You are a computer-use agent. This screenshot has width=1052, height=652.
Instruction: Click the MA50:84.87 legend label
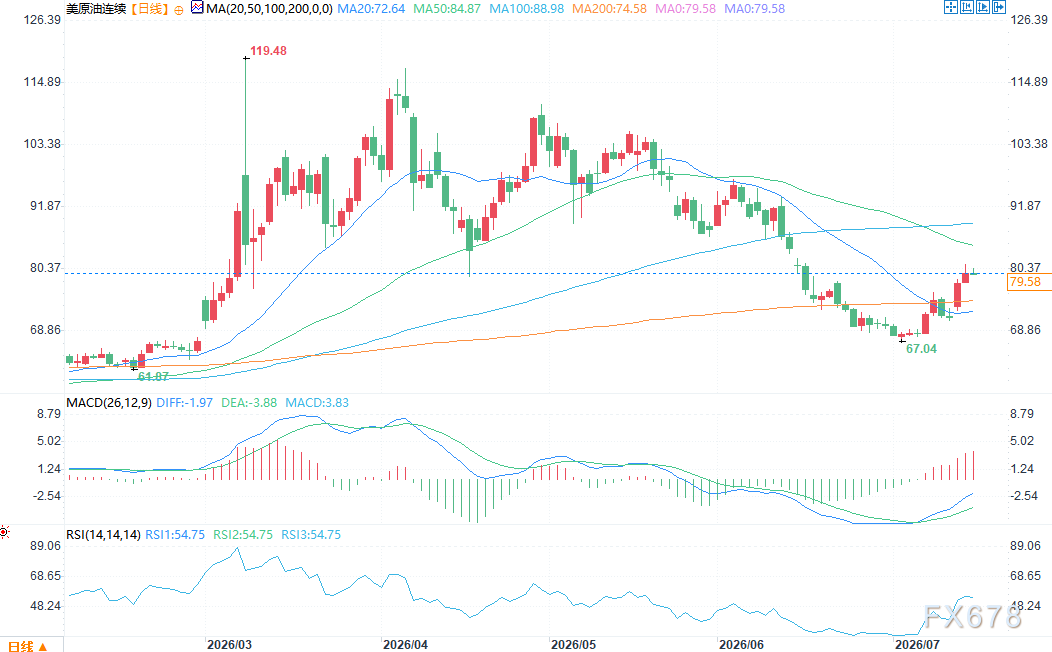[447, 9]
